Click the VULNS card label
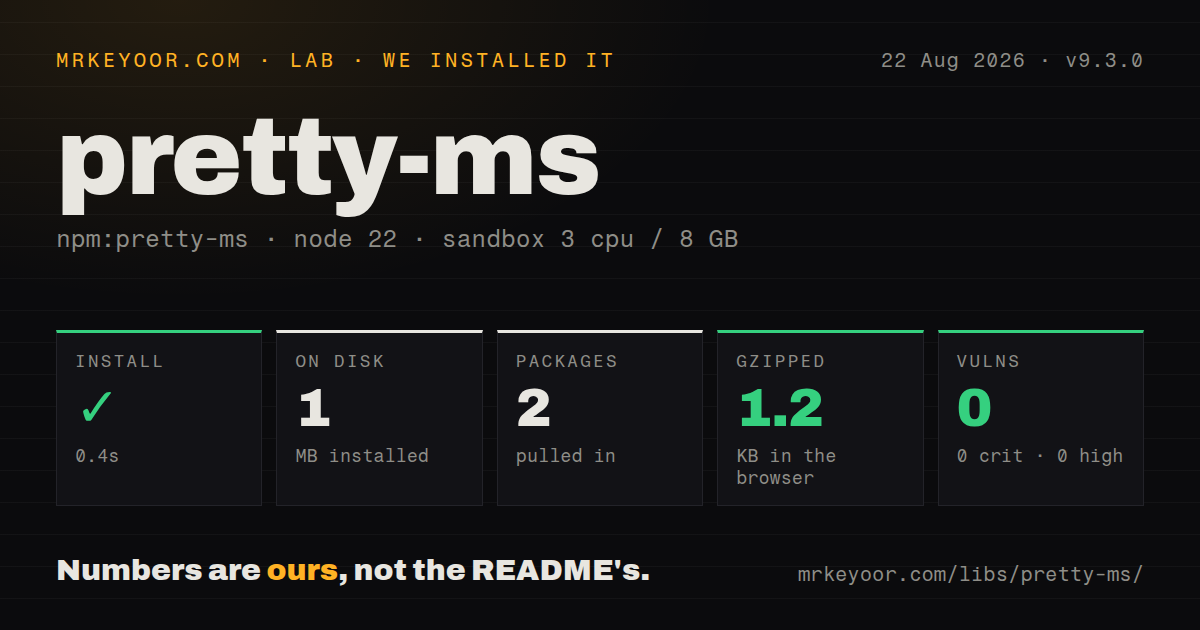1200x630 pixels. pyautogui.click(x=988, y=362)
